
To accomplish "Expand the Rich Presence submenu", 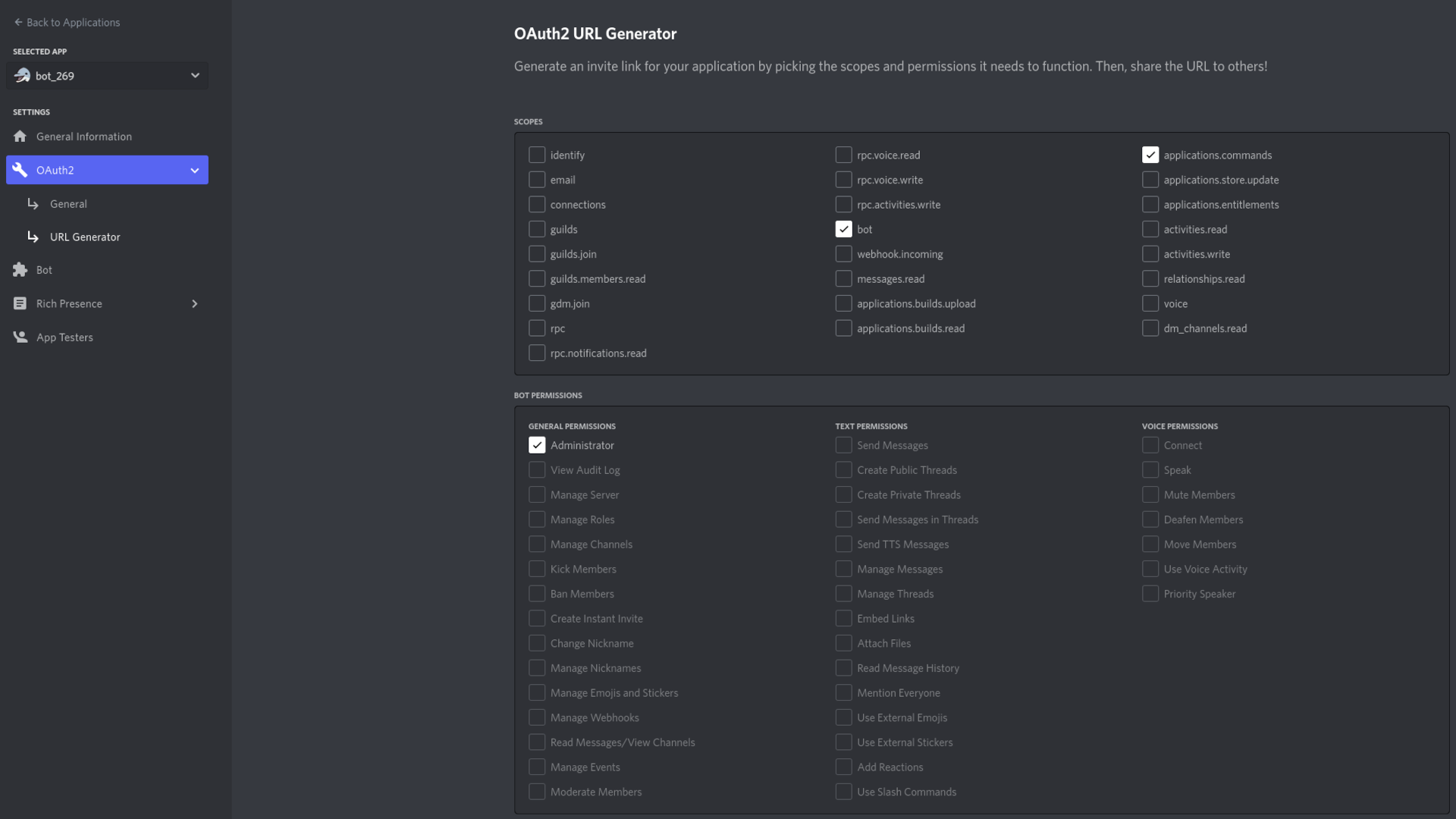I will tap(195, 303).
